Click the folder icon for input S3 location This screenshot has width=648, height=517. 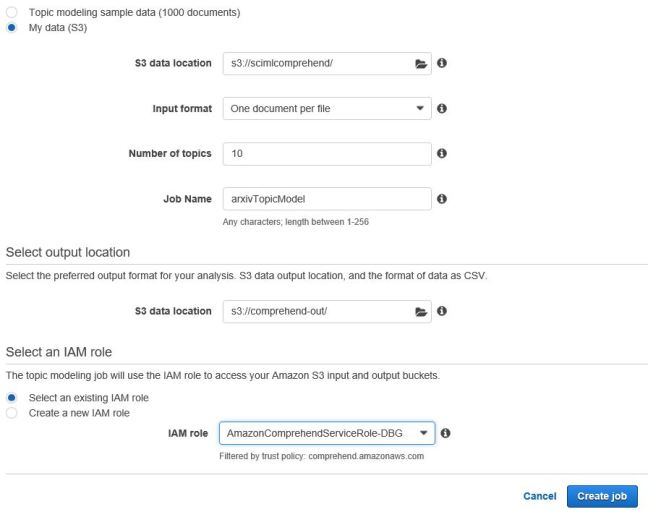(421, 63)
